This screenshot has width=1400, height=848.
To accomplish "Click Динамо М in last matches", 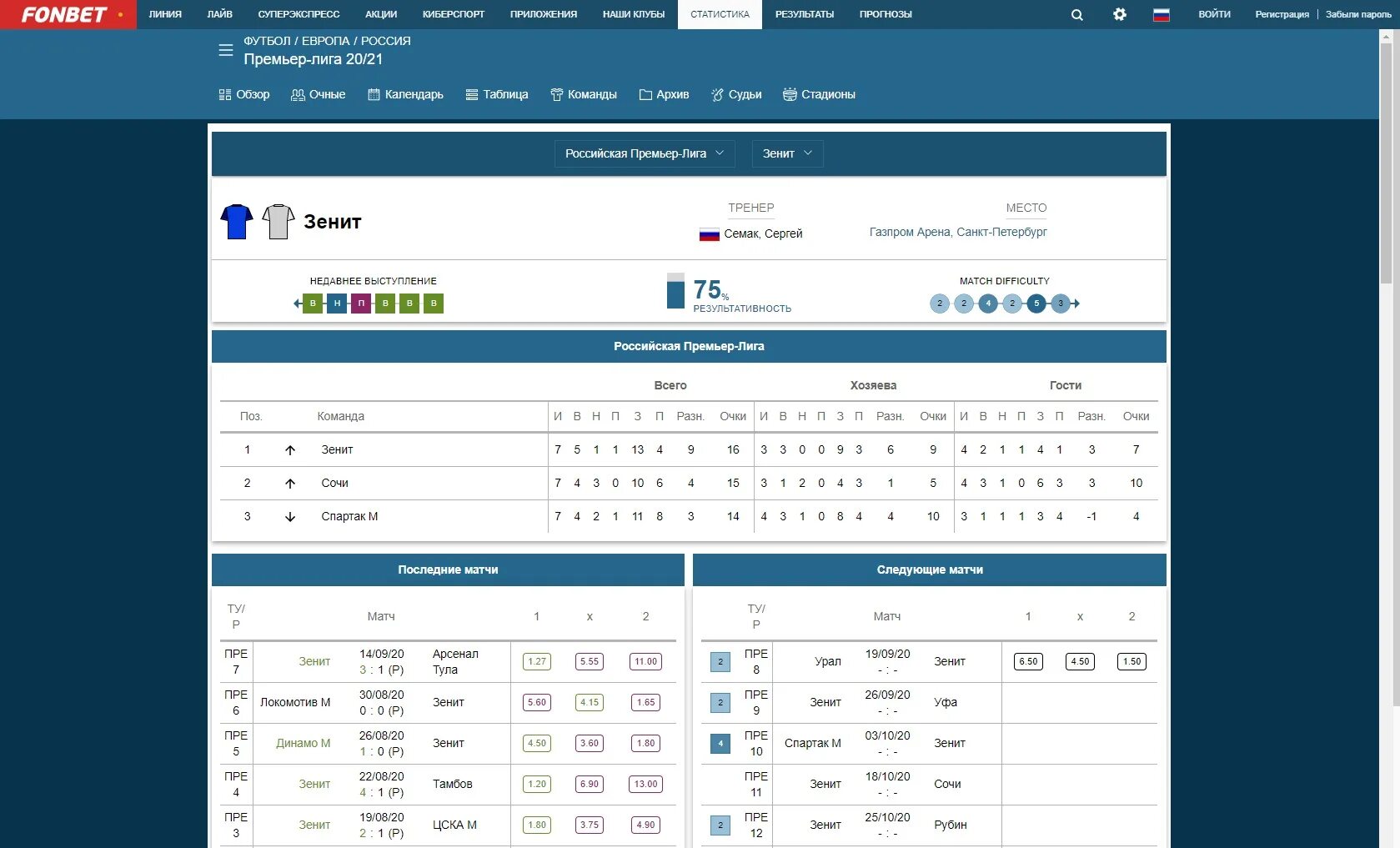I will pos(303,744).
